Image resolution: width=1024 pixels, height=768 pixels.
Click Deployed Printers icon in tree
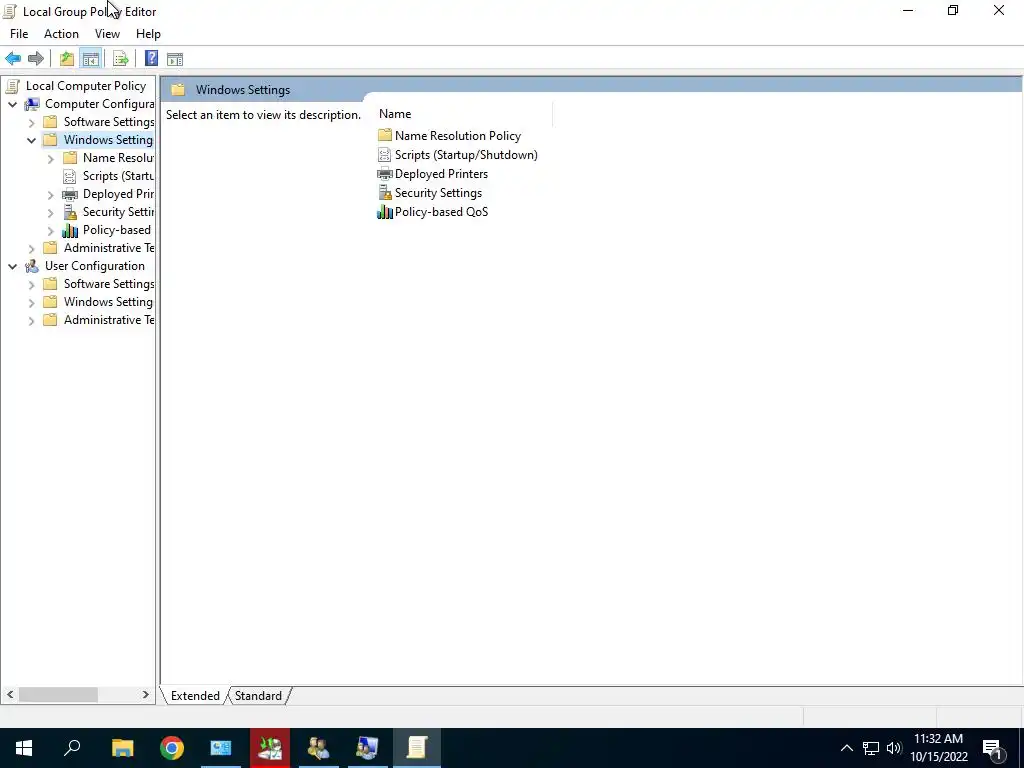(x=70, y=194)
